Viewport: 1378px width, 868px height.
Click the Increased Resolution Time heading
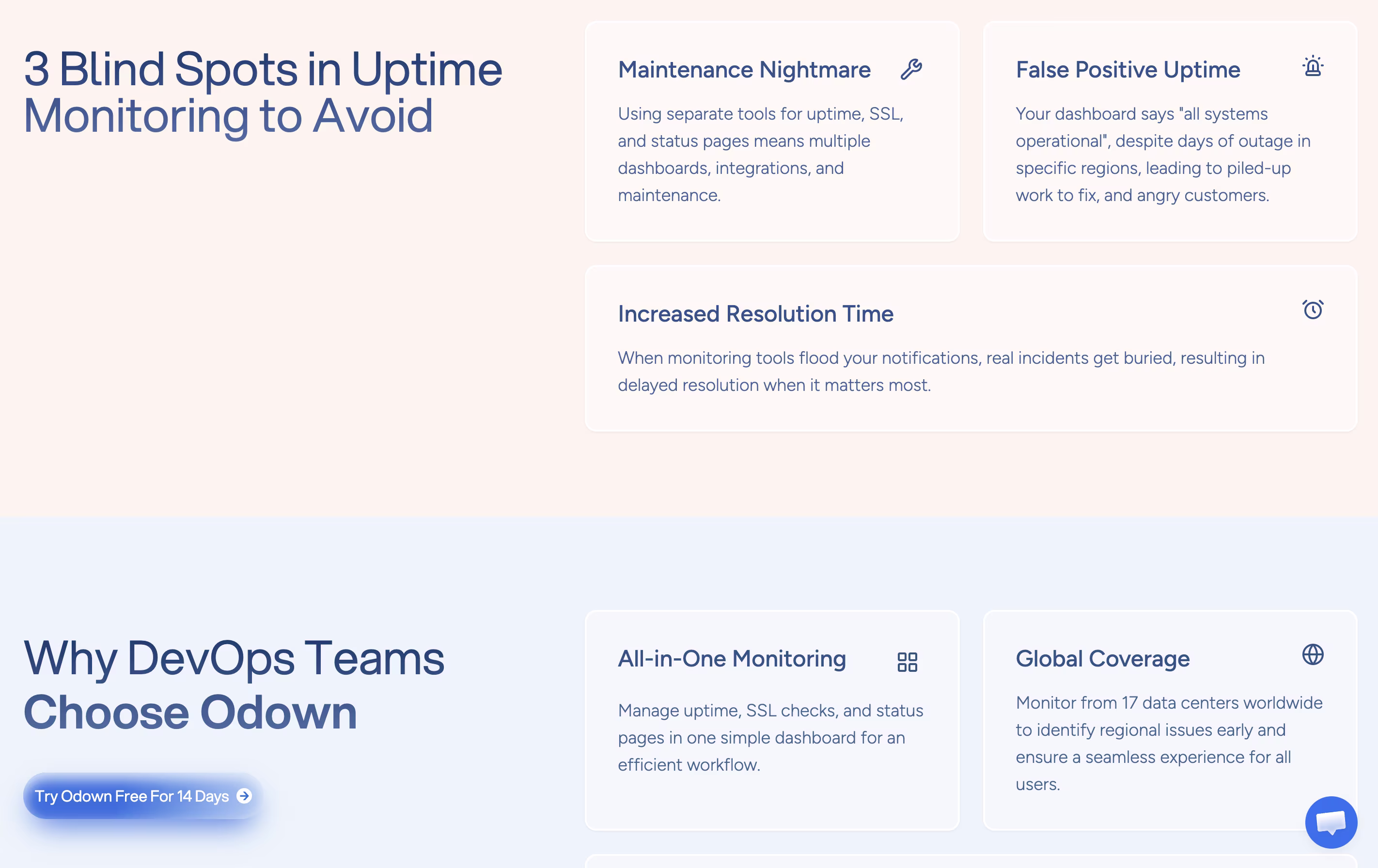pyautogui.click(x=755, y=314)
